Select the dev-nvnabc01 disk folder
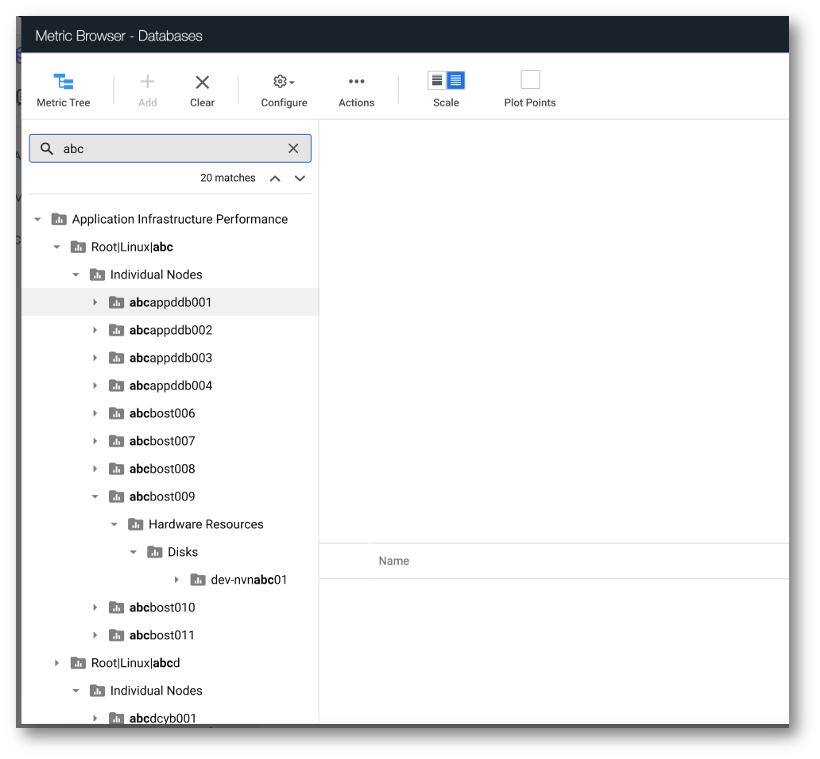This screenshot has width=820, height=759. (249, 580)
